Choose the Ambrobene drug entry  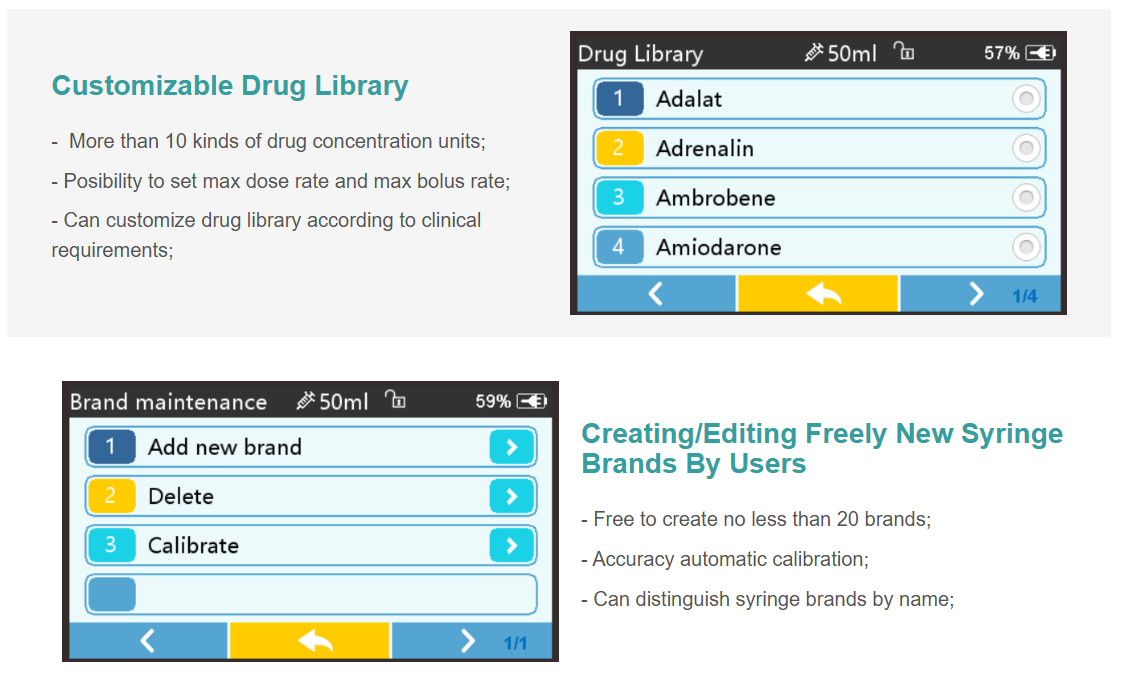click(x=819, y=197)
